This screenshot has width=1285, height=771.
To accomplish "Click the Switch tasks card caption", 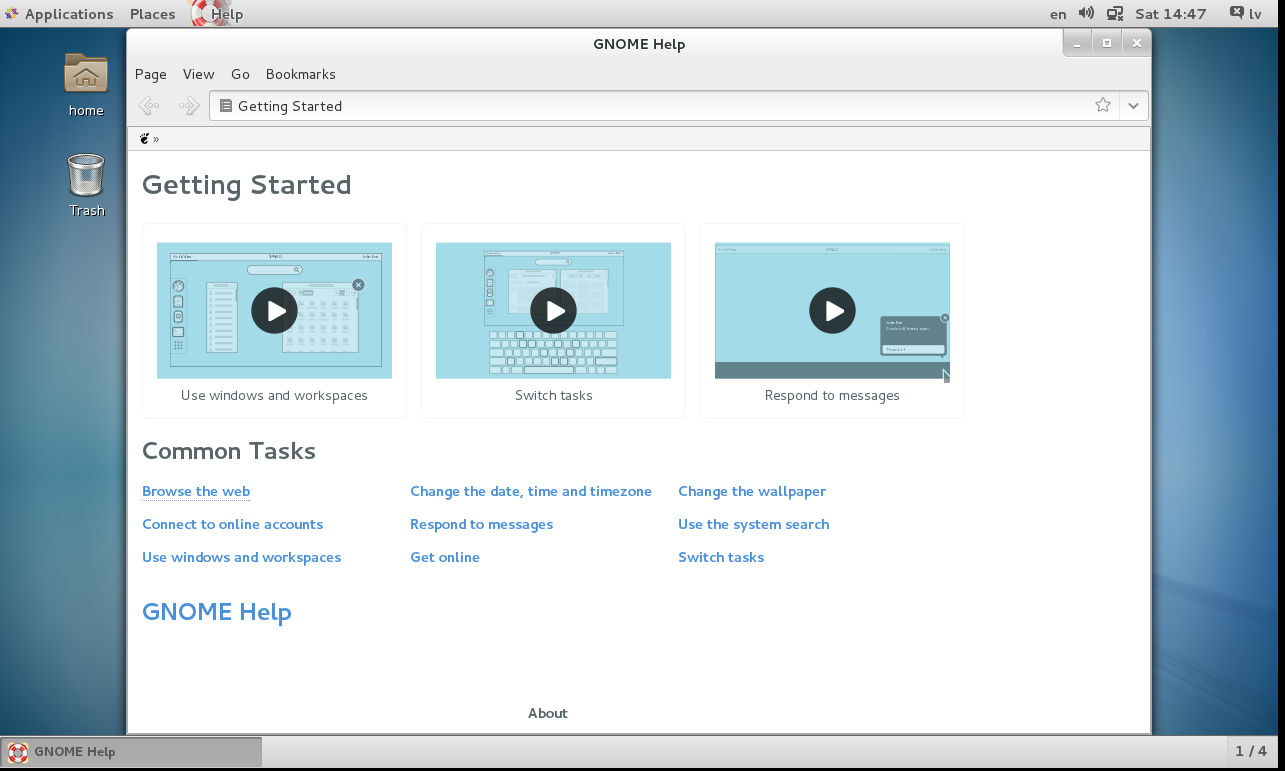I will coord(553,395).
